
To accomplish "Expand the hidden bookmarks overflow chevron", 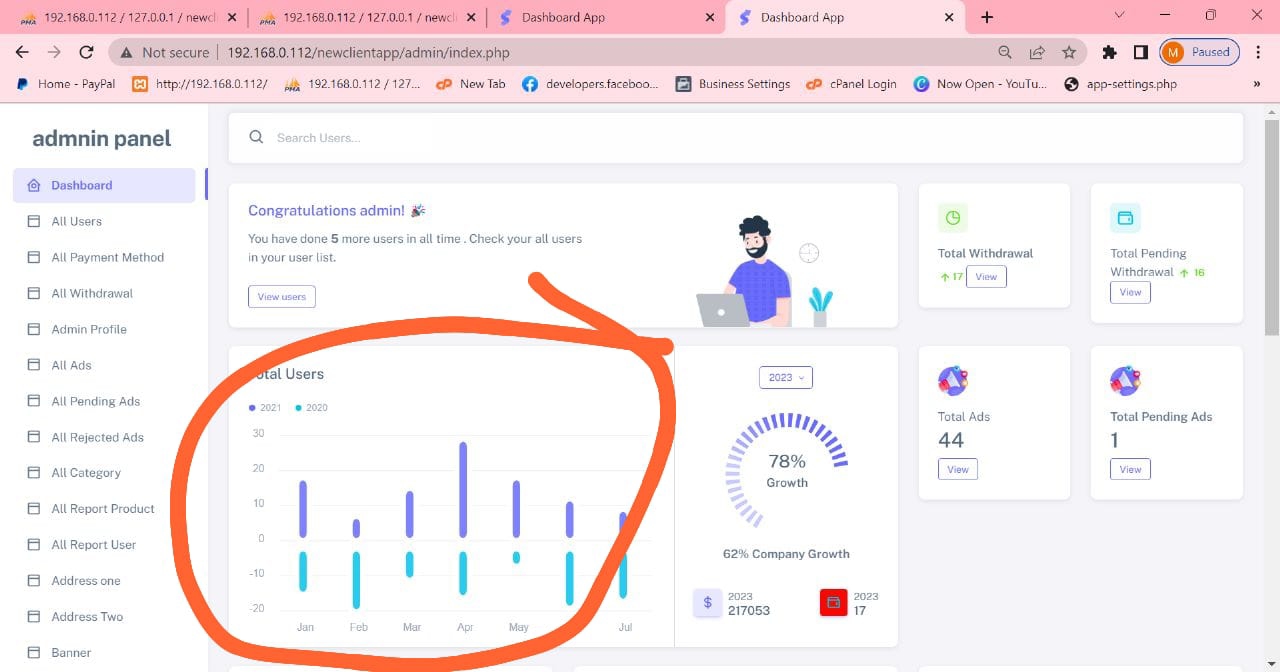I will (1257, 84).
